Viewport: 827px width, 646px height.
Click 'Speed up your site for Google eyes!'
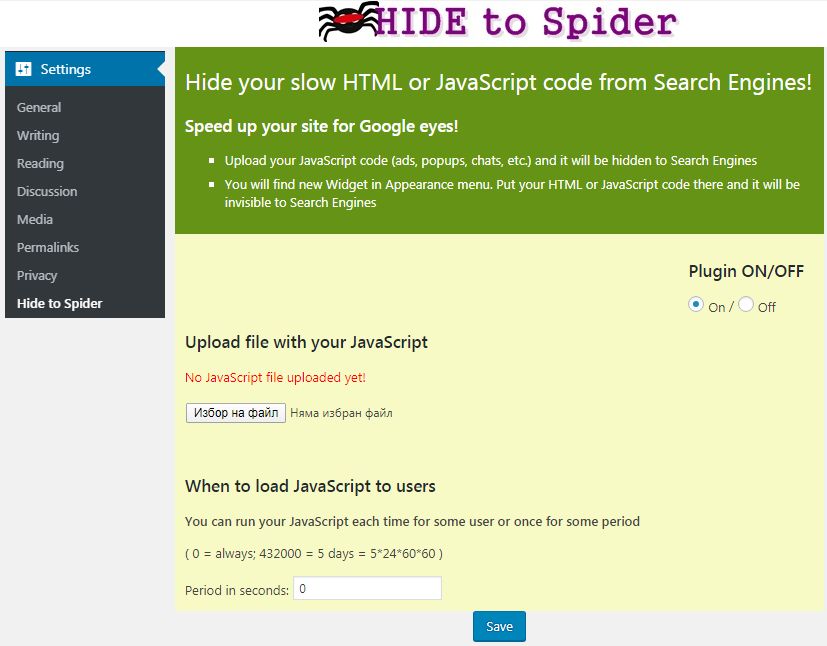(x=322, y=127)
